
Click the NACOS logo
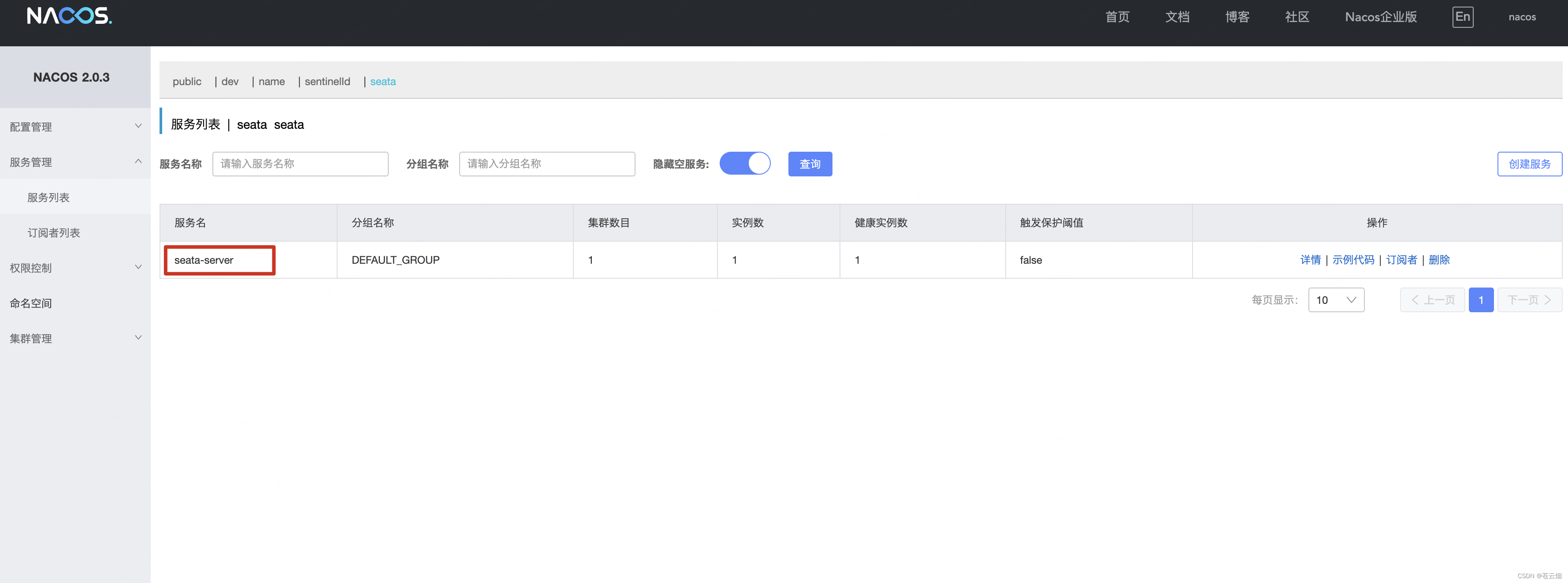pyautogui.click(x=69, y=16)
